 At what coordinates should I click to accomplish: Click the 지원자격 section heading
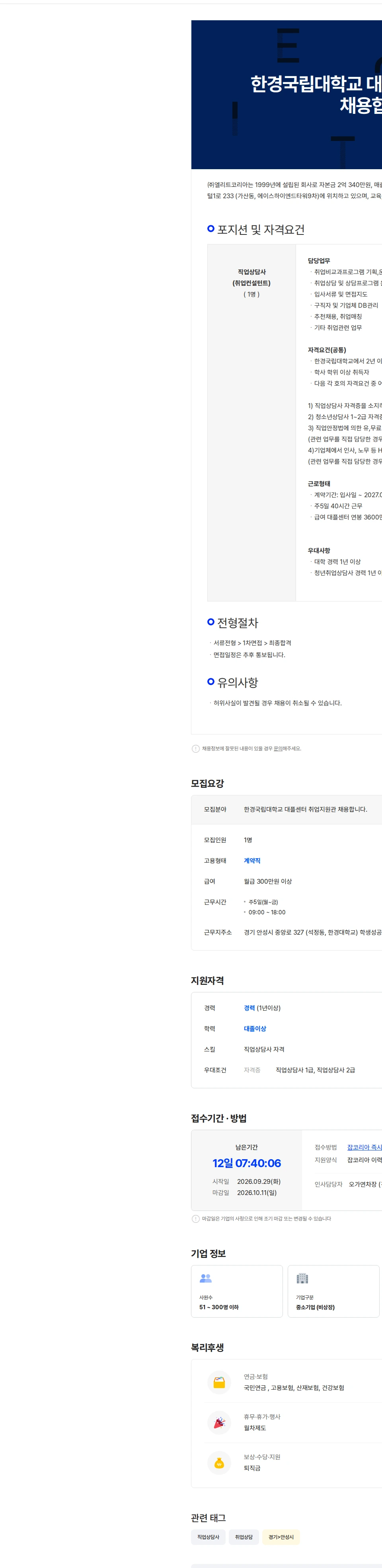[x=207, y=980]
